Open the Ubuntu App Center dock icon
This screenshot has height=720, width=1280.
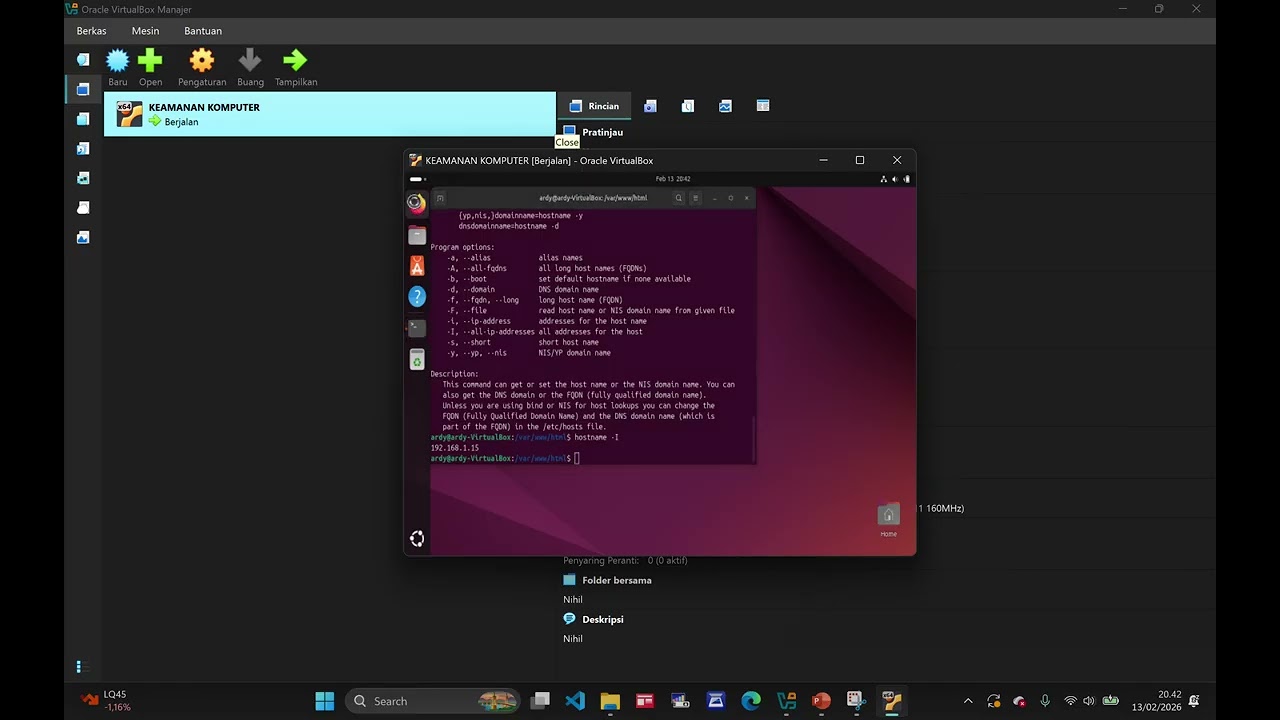click(x=417, y=266)
